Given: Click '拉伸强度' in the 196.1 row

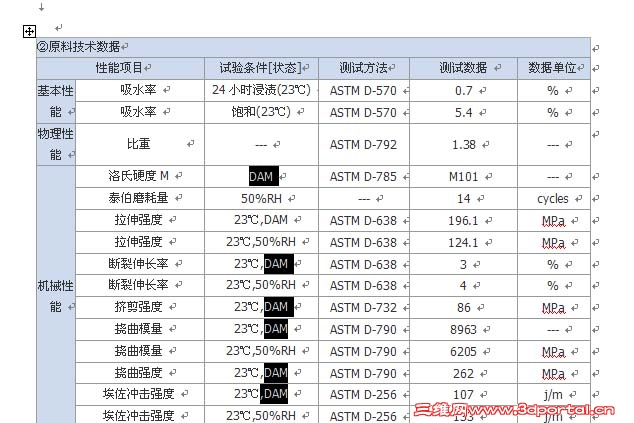Looking at the screenshot, I should coord(138,220).
